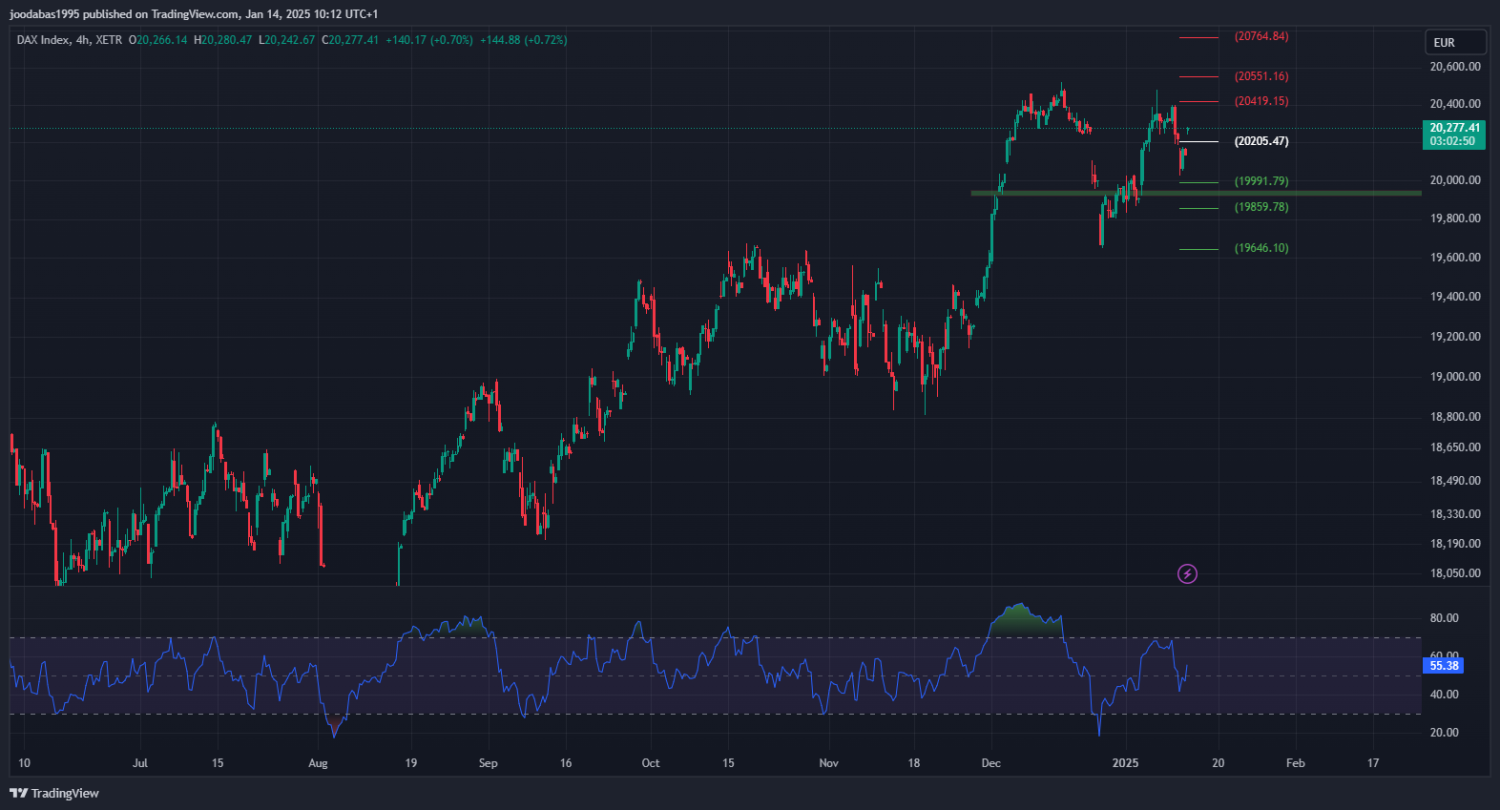Screen dimensions: 1500x810
Task: Select the green 19859.78 support label
Action: click(x=1261, y=207)
